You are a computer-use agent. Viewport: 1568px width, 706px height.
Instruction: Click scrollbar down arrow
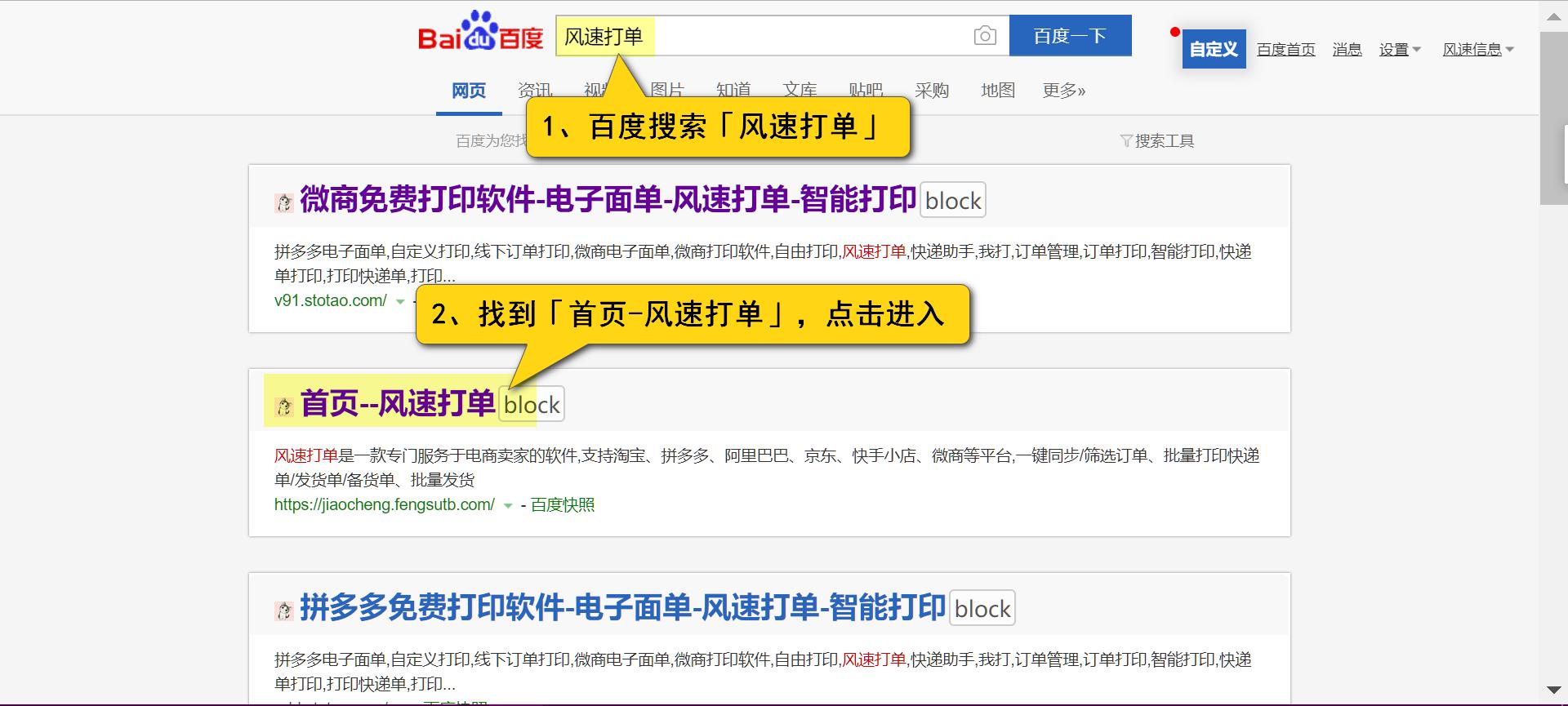click(1553, 690)
